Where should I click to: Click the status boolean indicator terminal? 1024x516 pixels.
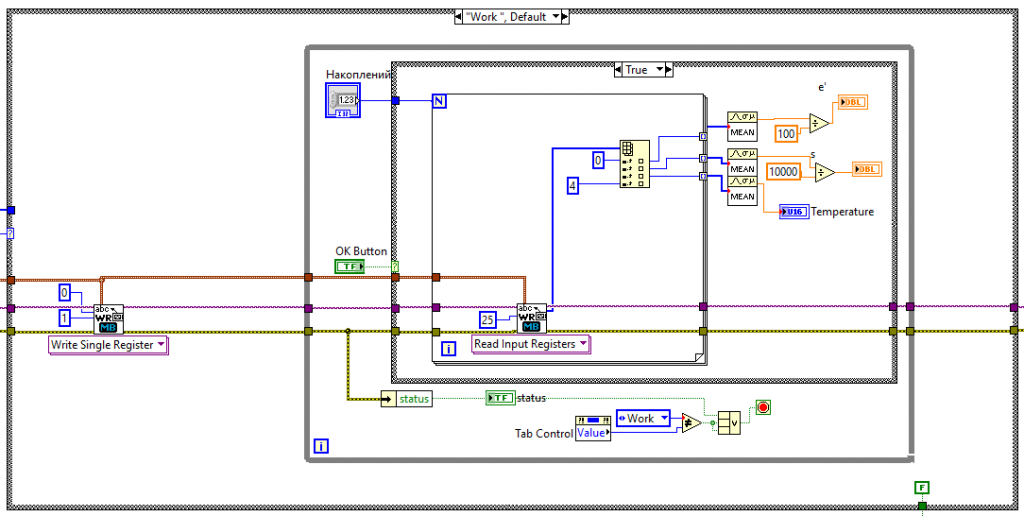coord(499,398)
